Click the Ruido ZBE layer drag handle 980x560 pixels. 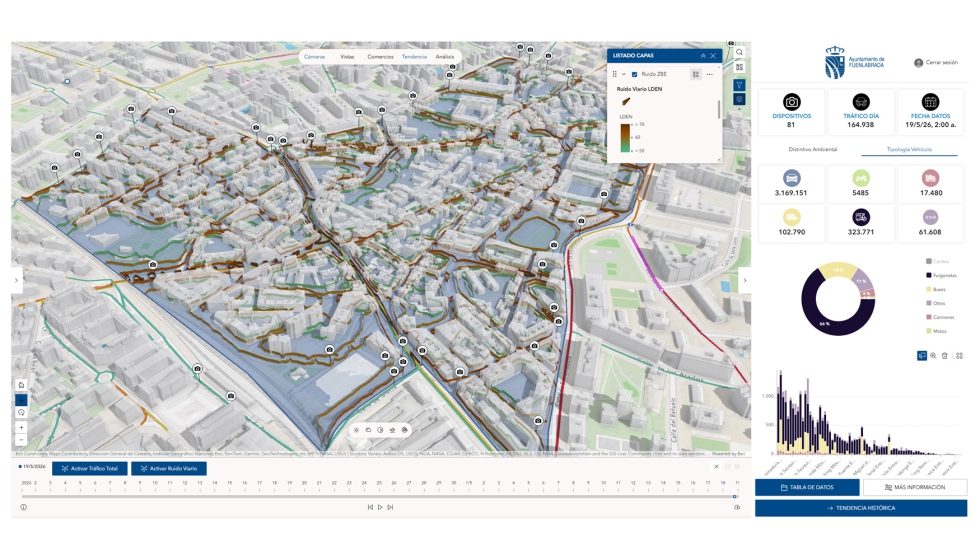click(614, 74)
